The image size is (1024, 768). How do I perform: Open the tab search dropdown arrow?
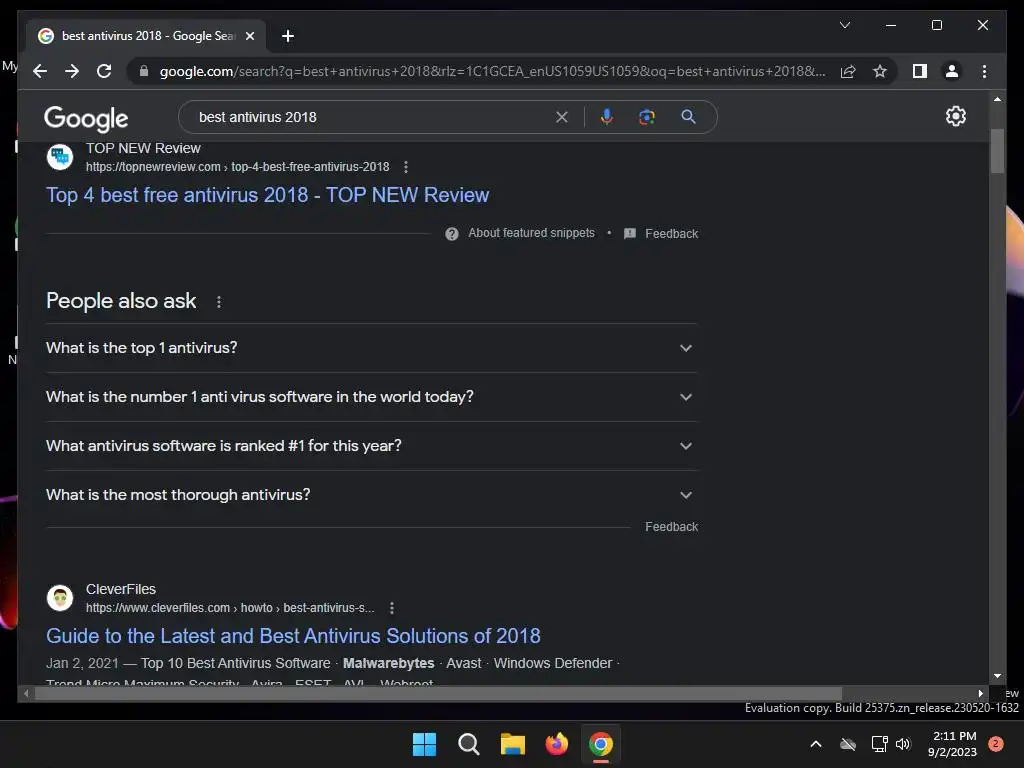click(x=844, y=25)
